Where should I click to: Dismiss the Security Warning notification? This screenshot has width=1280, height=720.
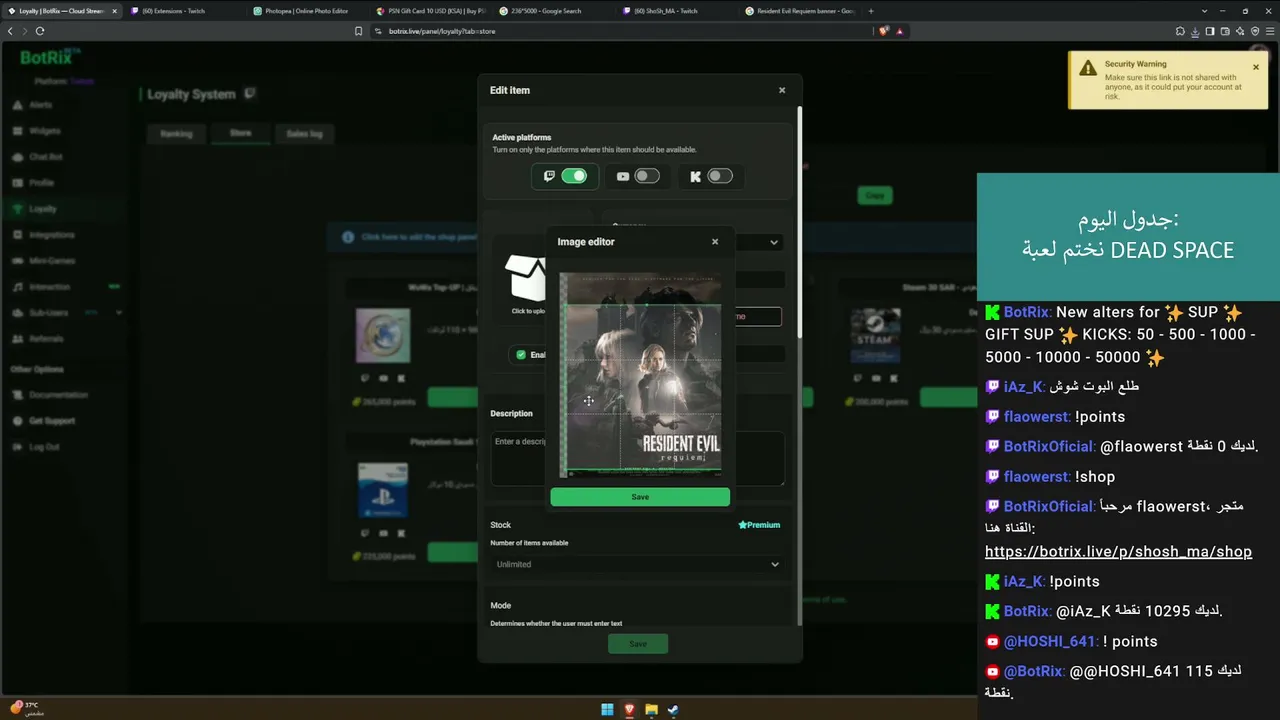point(1256,68)
